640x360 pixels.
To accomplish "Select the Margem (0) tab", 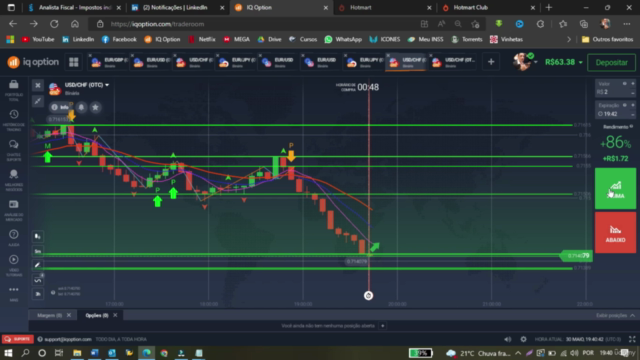I will pos(49,315).
